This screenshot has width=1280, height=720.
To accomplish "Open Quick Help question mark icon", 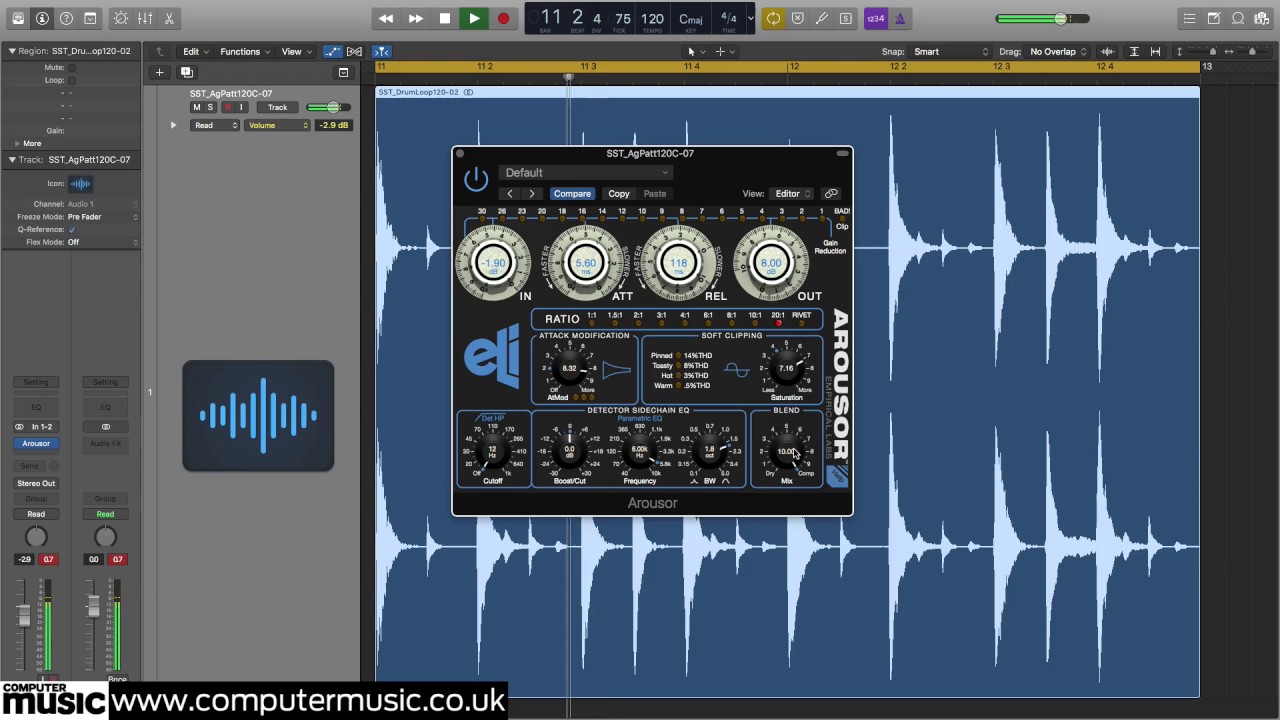I will 66,18.
